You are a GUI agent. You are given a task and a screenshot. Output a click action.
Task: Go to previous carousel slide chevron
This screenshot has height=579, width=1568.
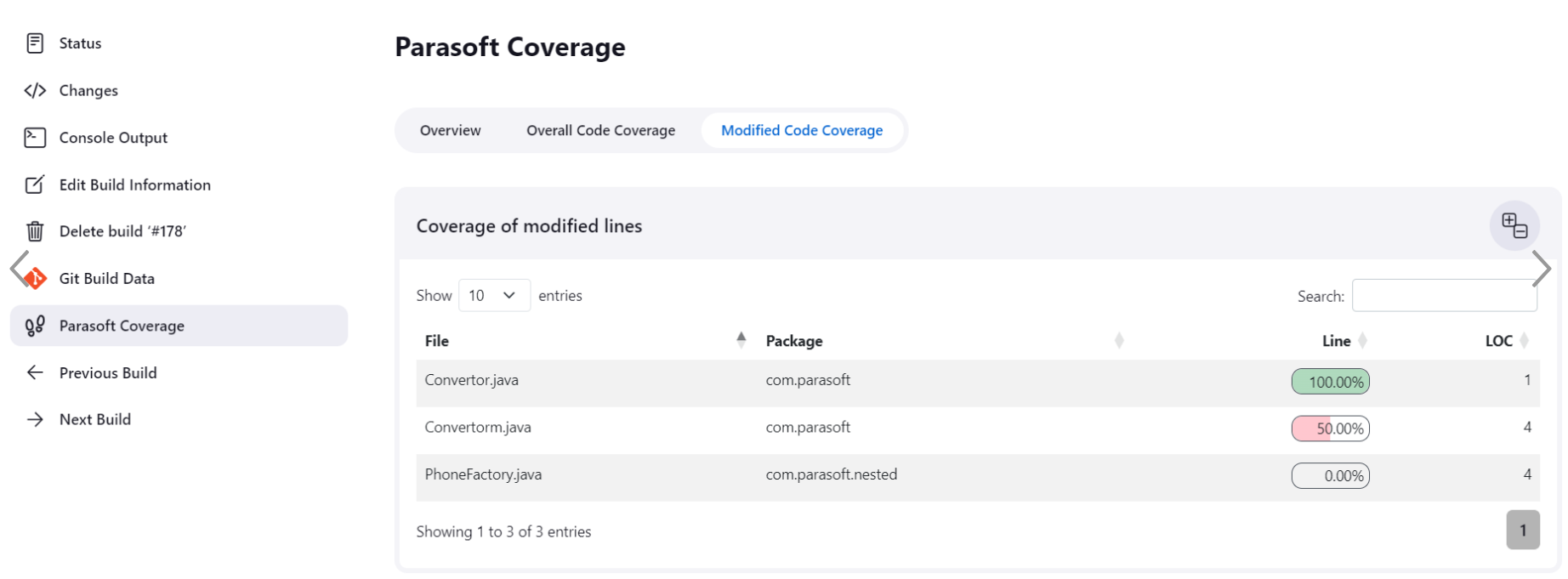click(x=20, y=269)
